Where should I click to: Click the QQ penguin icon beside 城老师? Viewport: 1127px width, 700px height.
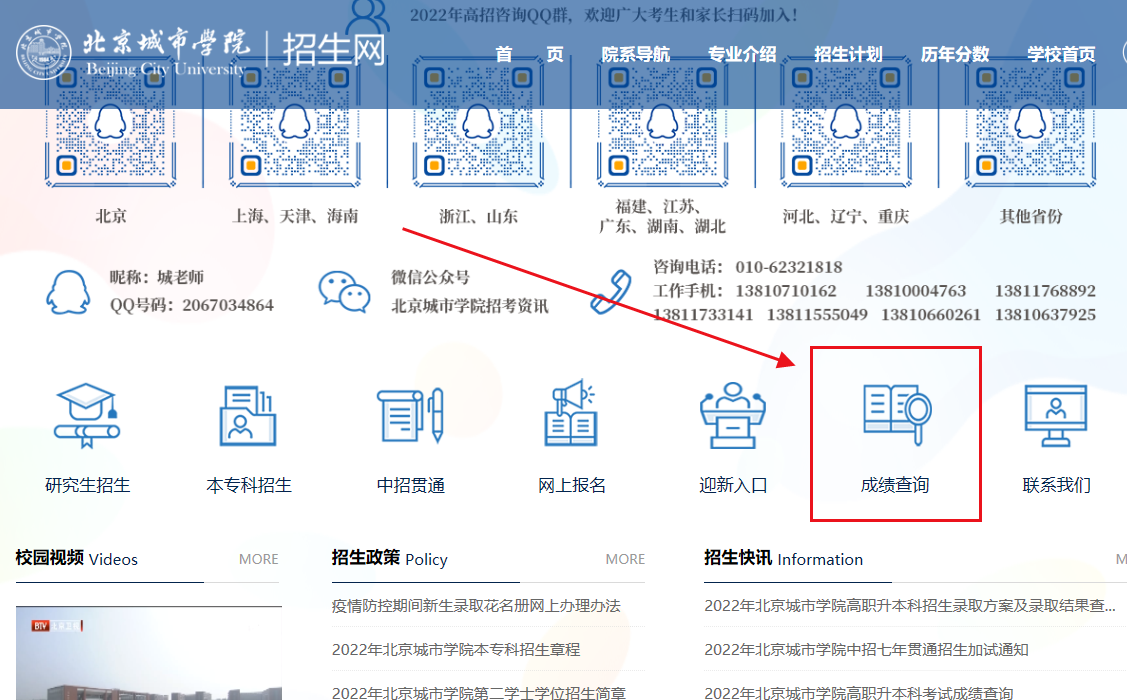click(68, 291)
